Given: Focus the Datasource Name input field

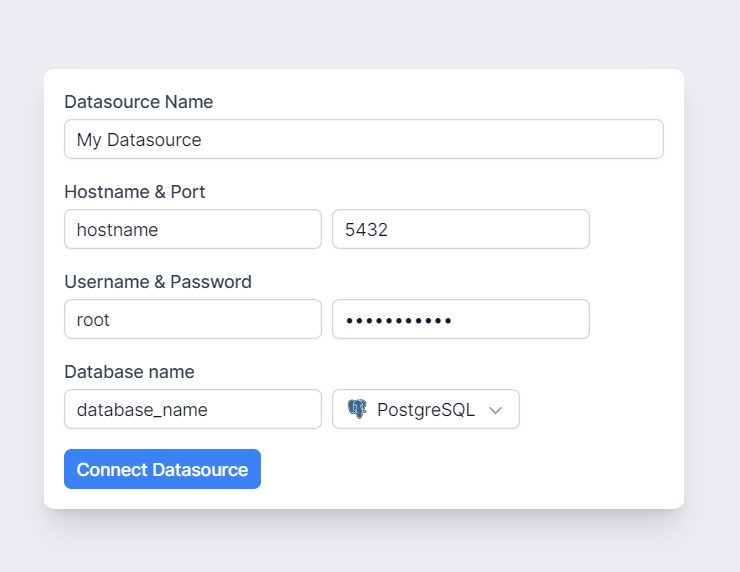Looking at the screenshot, I should coord(363,139).
